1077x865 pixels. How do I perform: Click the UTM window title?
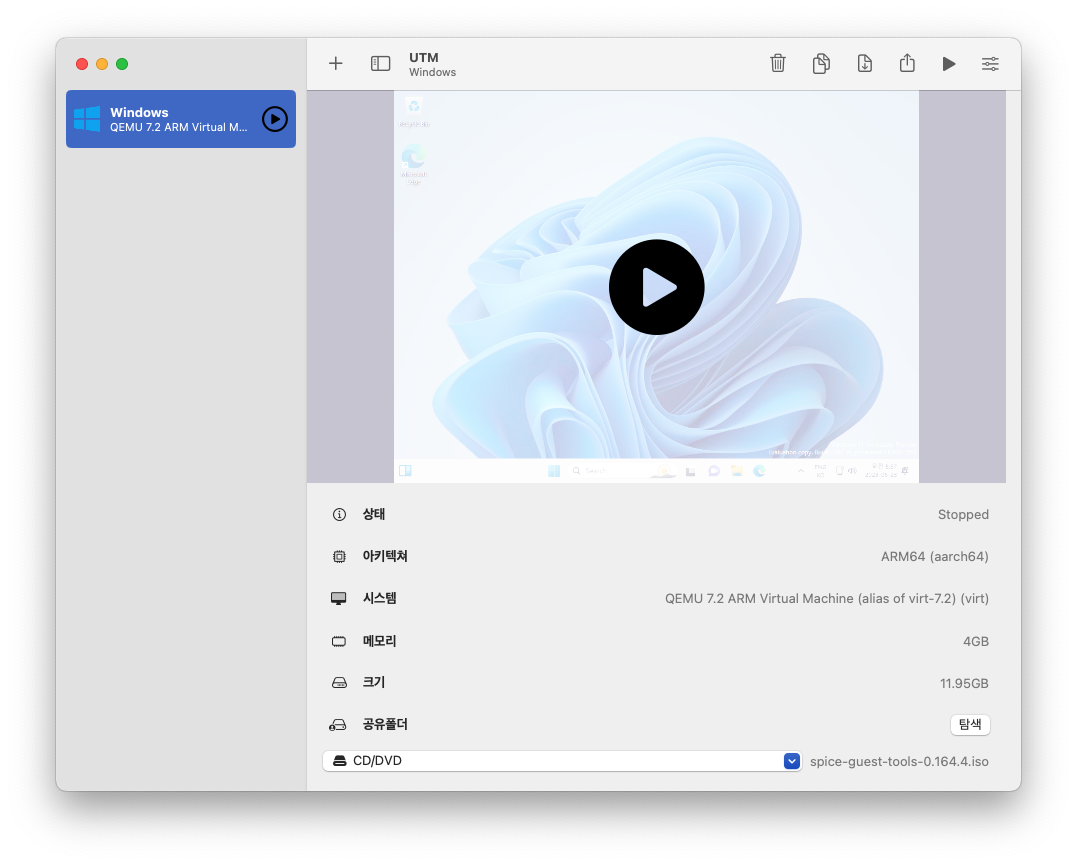(424, 58)
